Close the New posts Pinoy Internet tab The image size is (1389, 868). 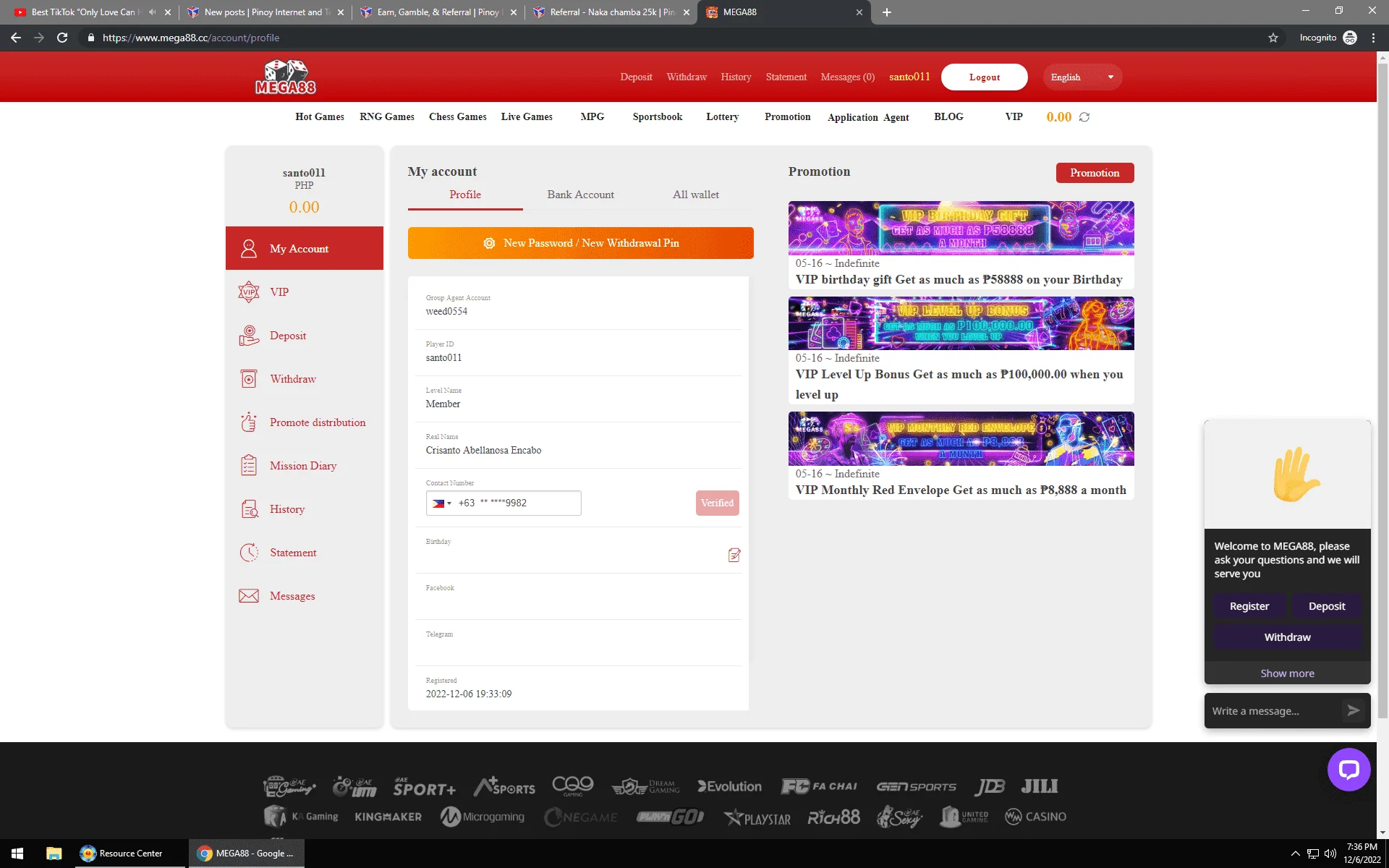click(341, 12)
